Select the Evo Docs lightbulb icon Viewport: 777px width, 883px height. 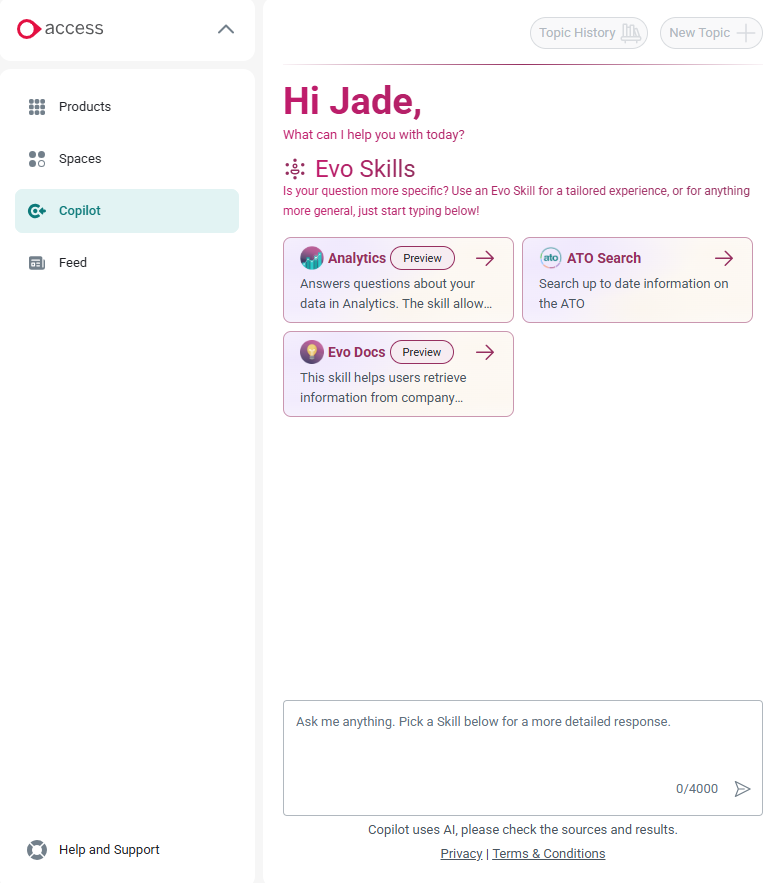click(310, 351)
